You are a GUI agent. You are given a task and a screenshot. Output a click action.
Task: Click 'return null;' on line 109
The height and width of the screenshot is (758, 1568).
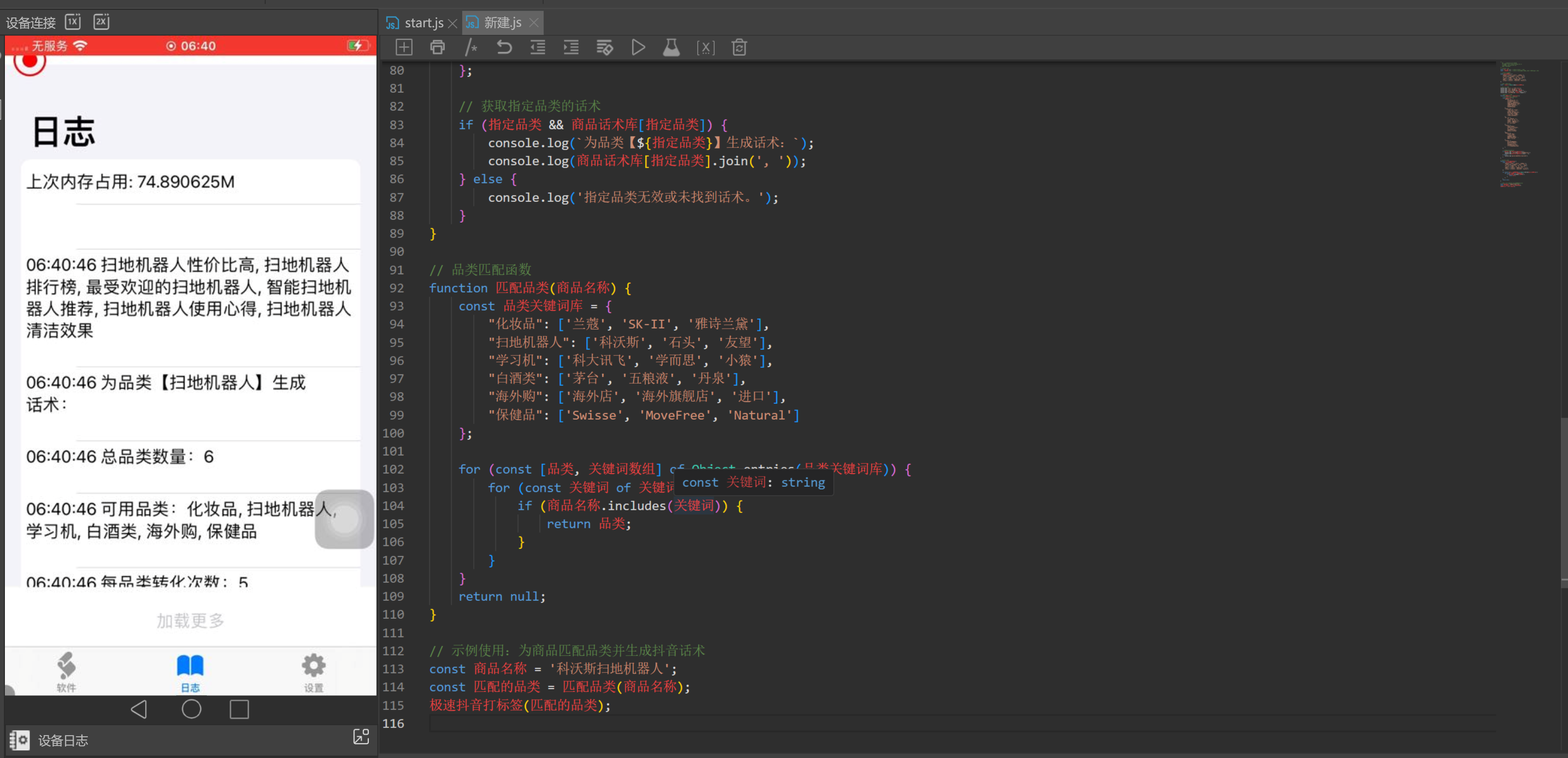click(502, 596)
